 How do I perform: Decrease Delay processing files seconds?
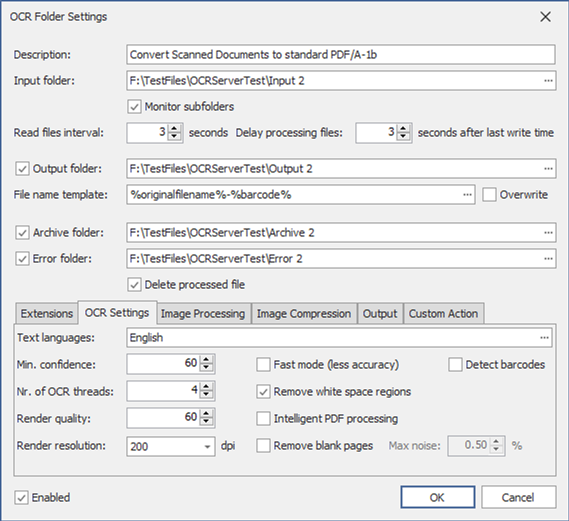[403, 136]
